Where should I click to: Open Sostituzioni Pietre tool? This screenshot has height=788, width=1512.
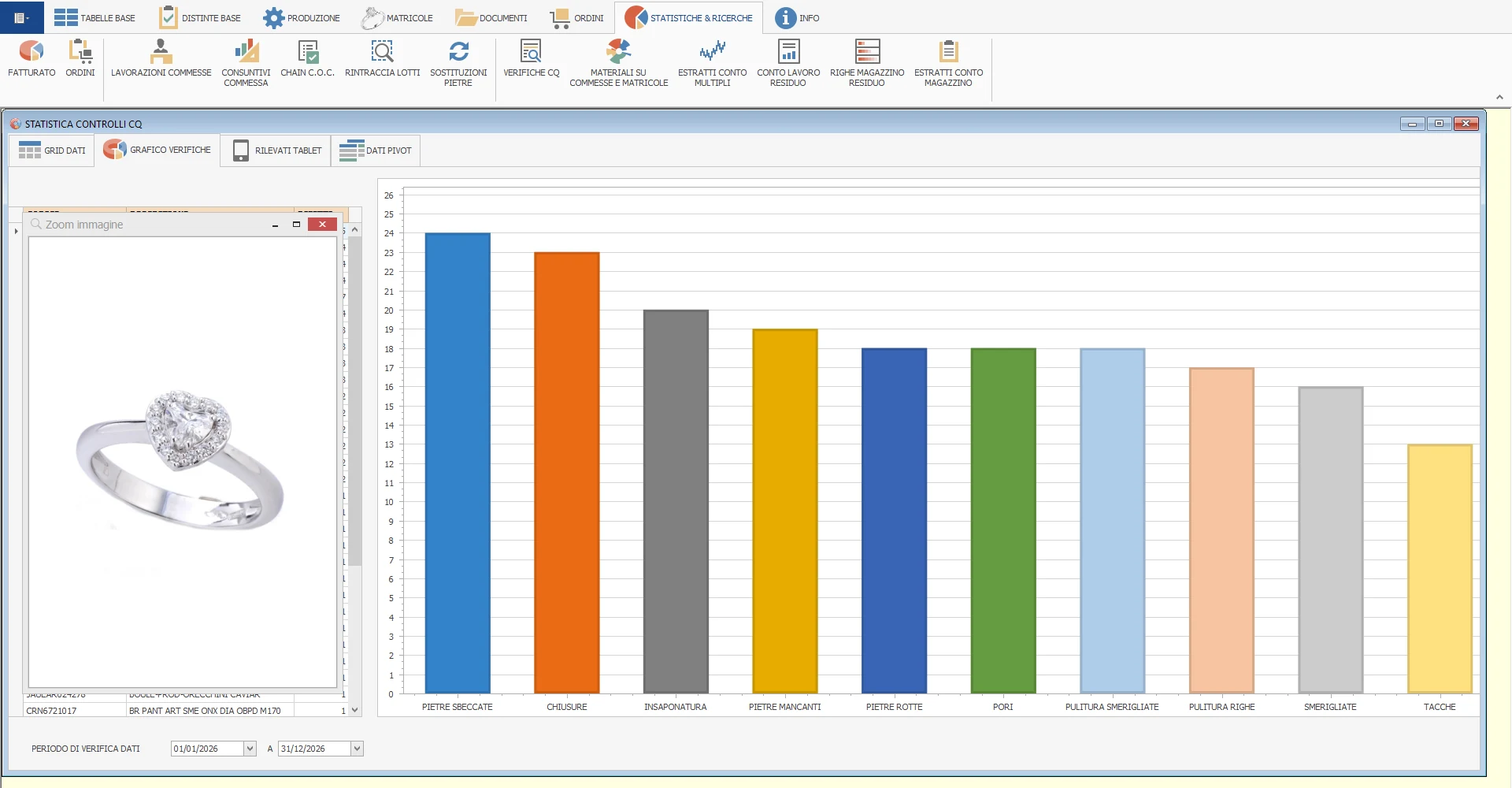pyautogui.click(x=458, y=63)
